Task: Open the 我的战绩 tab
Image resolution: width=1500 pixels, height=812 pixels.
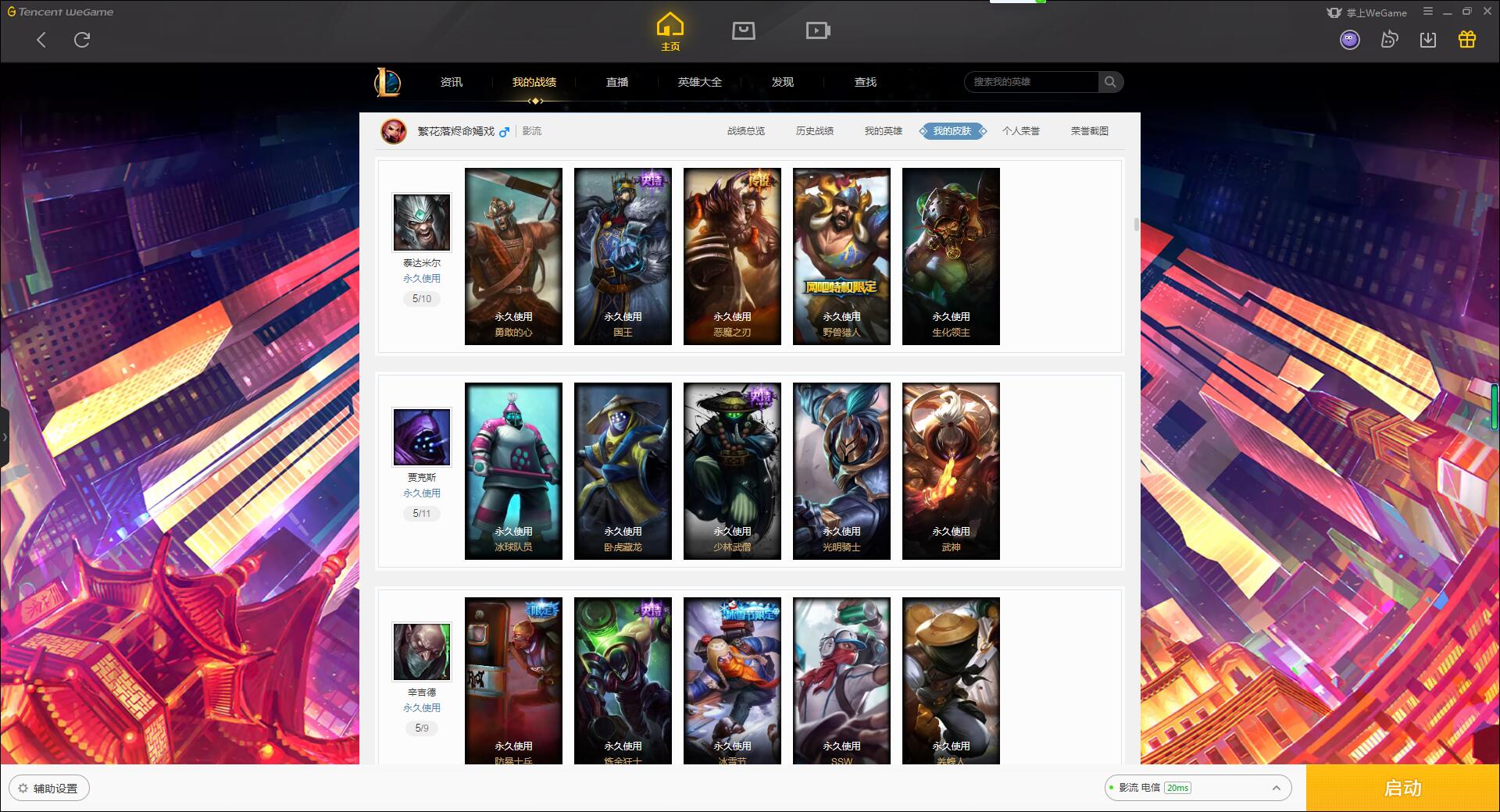Action: click(x=534, y=82)
